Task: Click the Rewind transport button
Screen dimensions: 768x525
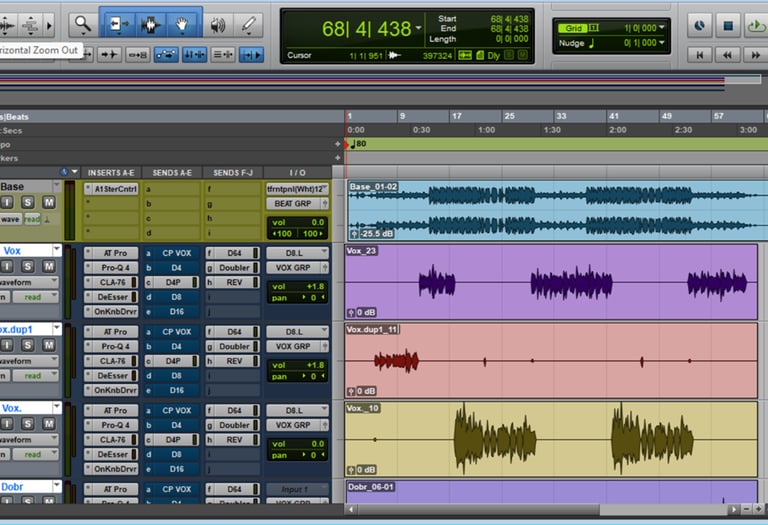Action: 727,55
